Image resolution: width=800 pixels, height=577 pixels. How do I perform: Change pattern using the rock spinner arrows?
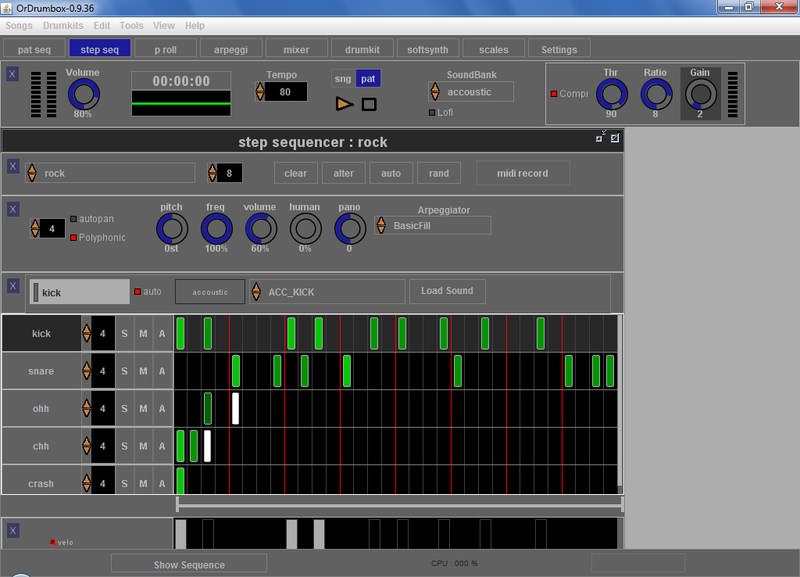pyautogui.click(x=32, y=173)
